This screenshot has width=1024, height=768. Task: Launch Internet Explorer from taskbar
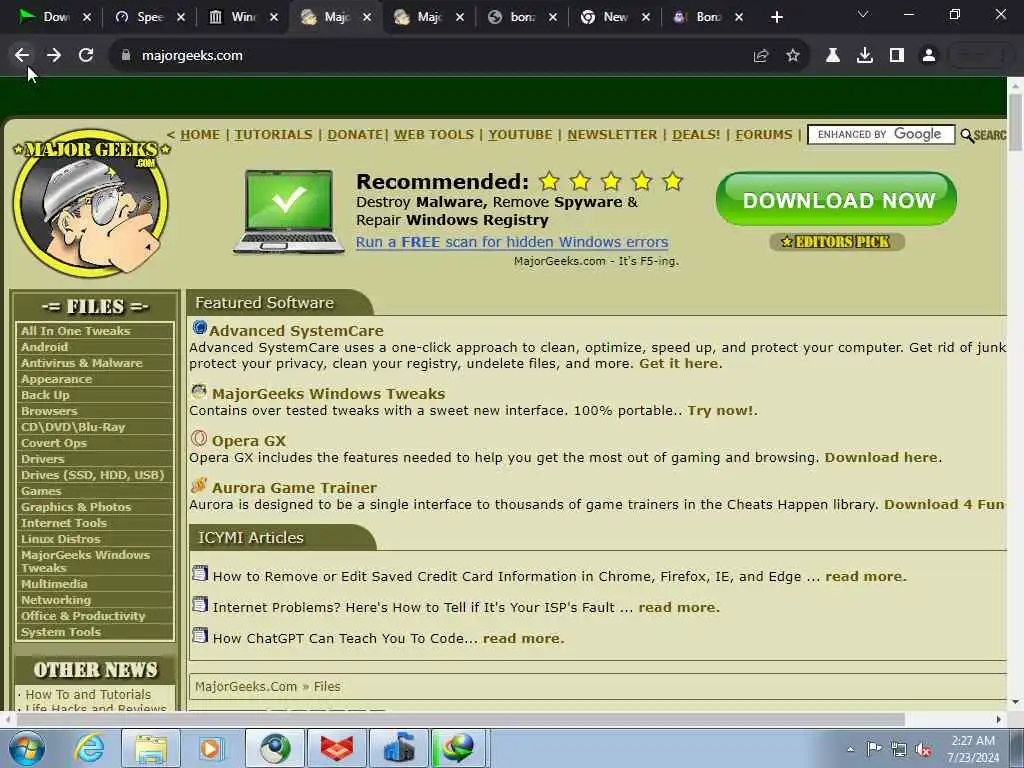coord(89,748)
